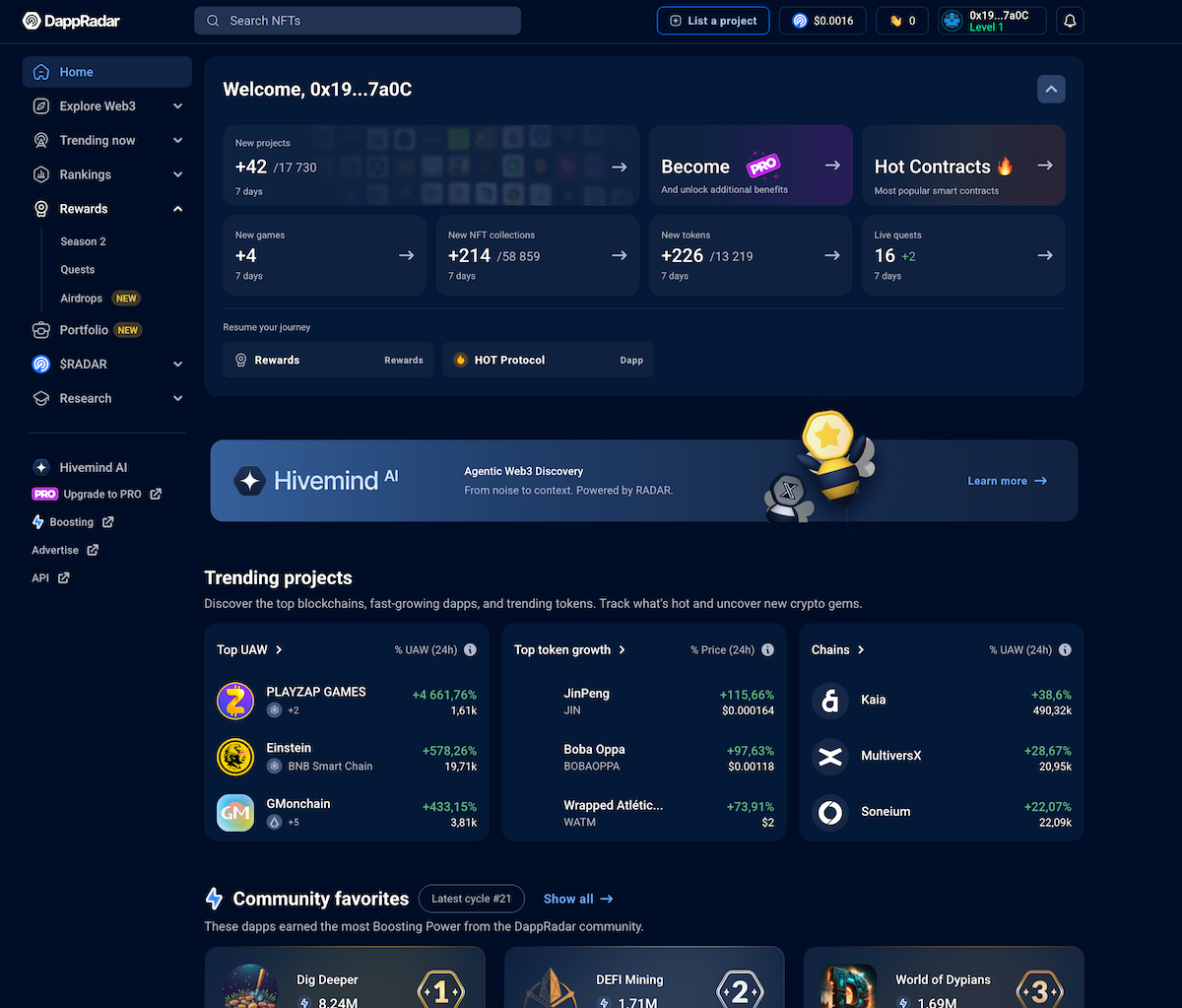Open the waving hand points counter
Viewport: 1182px width, 1008px height.
click(x=902, y=21)
